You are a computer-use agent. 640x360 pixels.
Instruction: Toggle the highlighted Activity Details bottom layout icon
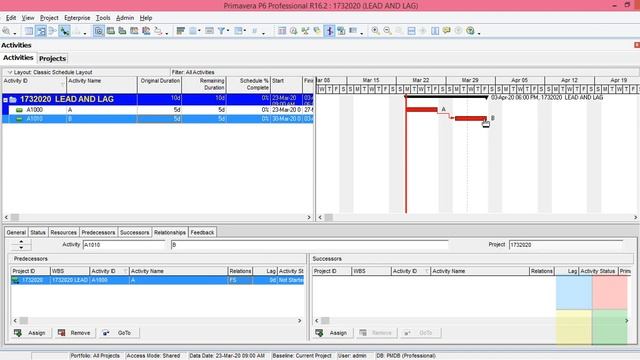coord(99,31)
